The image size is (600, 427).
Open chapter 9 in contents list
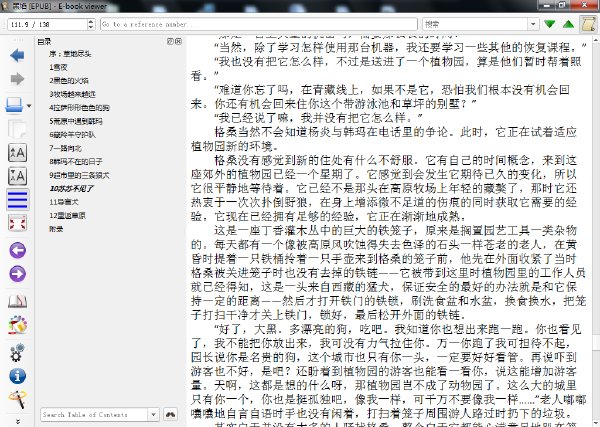[79, 175]
